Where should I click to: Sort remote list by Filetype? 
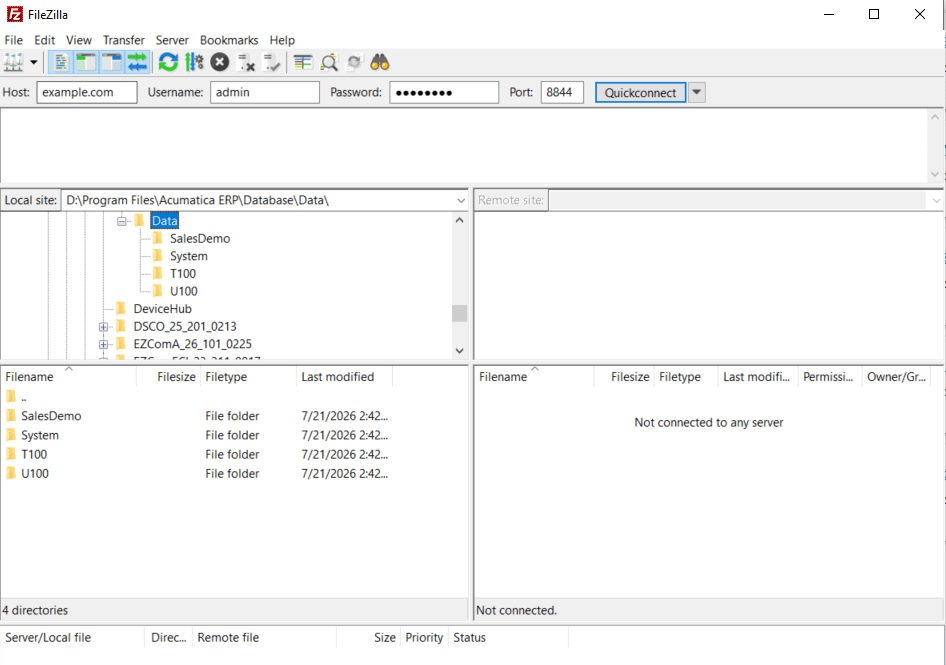686,377
